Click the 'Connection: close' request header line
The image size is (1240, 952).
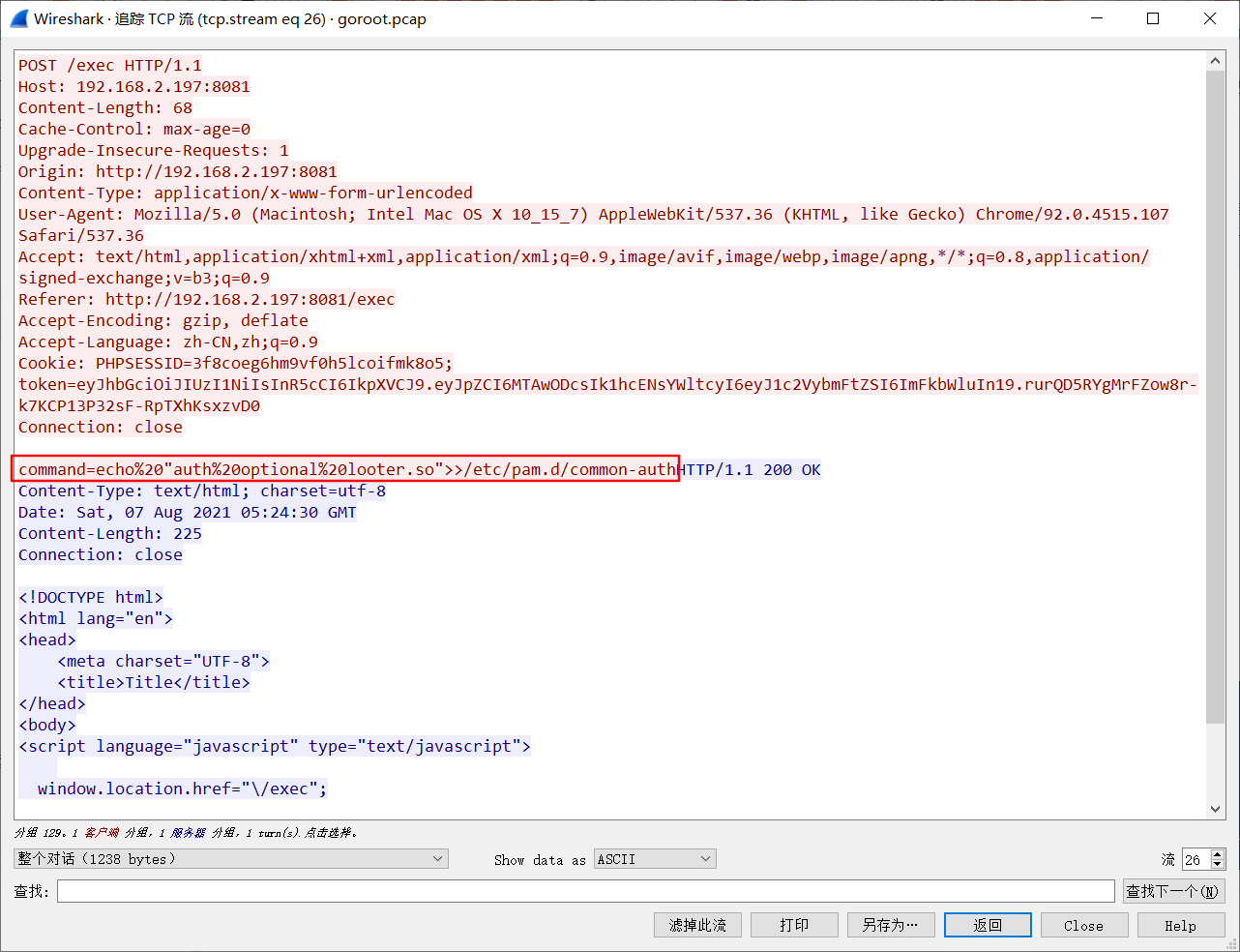[x=101, y=427]
